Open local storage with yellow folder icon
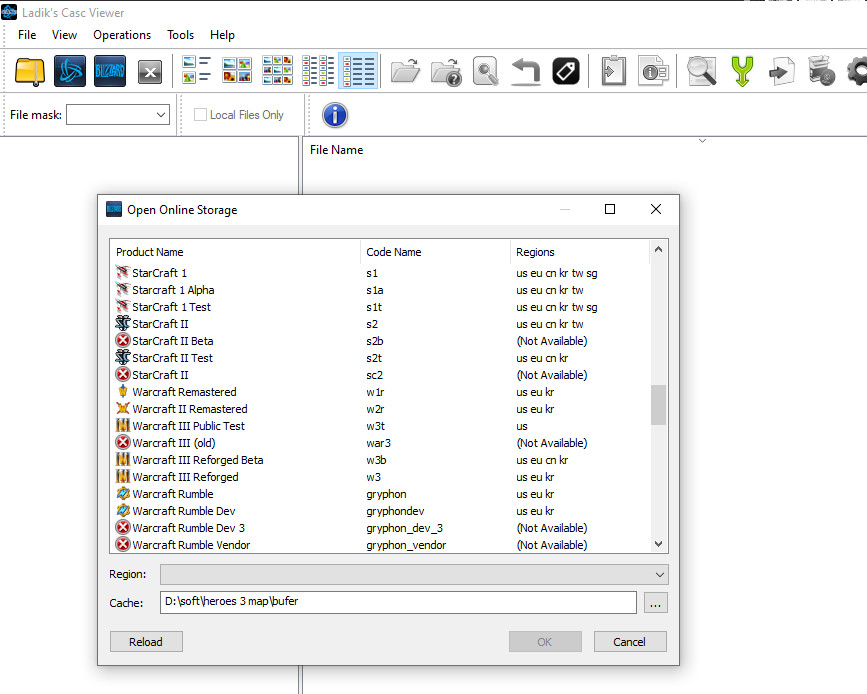 [30, 71]
